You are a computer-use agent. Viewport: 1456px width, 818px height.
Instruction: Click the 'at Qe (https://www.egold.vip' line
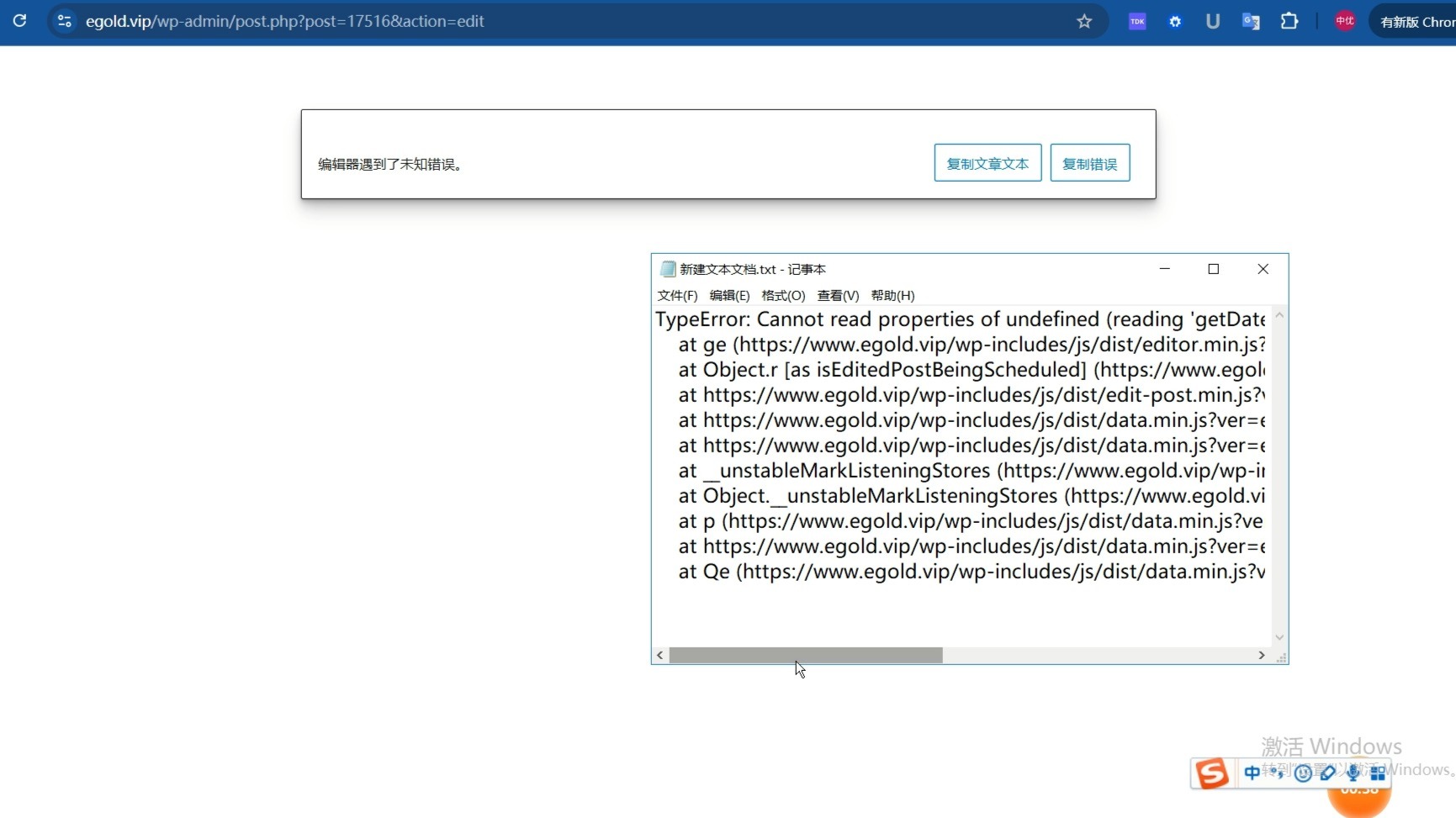pyautogui.click(x=972, y=572)
